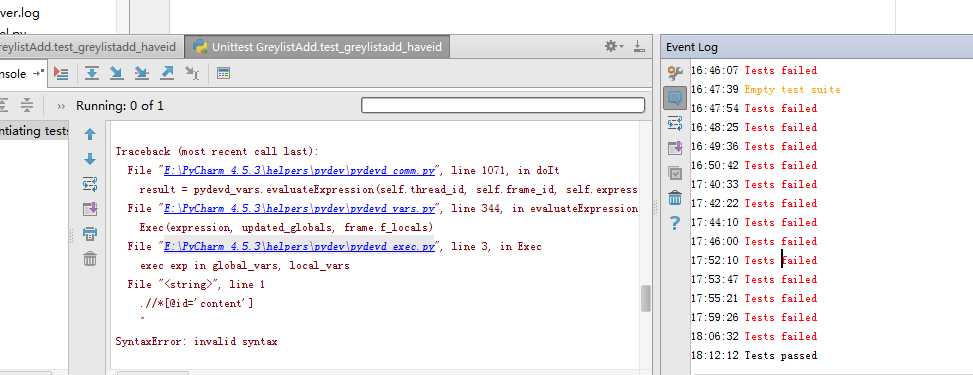Click the console up arrow icon

[x=90, y=134]
